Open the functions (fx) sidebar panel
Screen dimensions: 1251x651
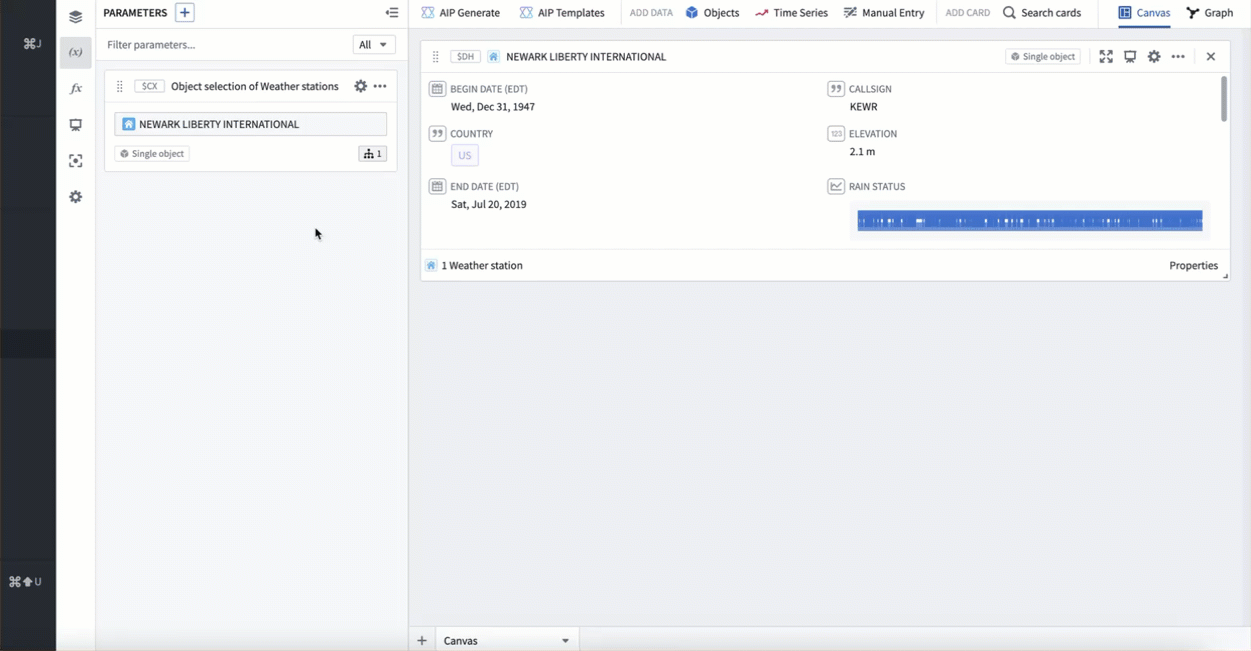point(75,89)
